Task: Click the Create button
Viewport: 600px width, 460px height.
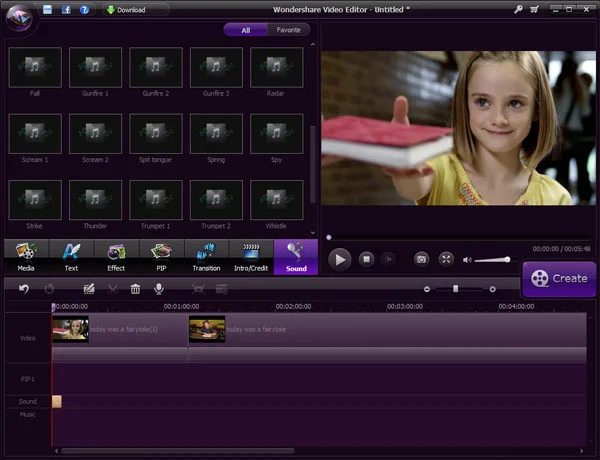Action: coord(559,279)
